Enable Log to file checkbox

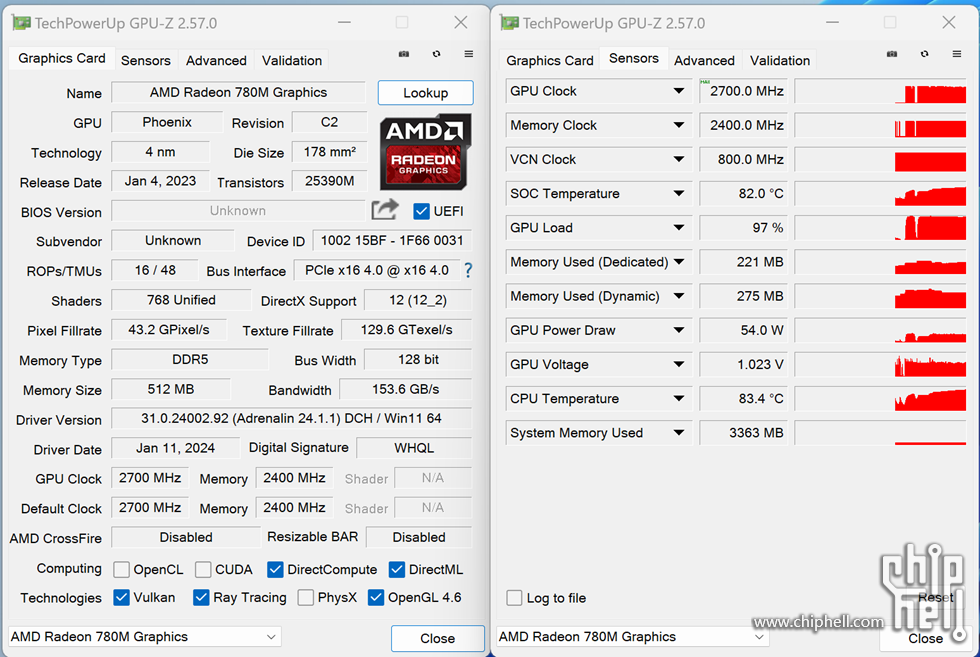pyautogui.click(x=514, y=598)
